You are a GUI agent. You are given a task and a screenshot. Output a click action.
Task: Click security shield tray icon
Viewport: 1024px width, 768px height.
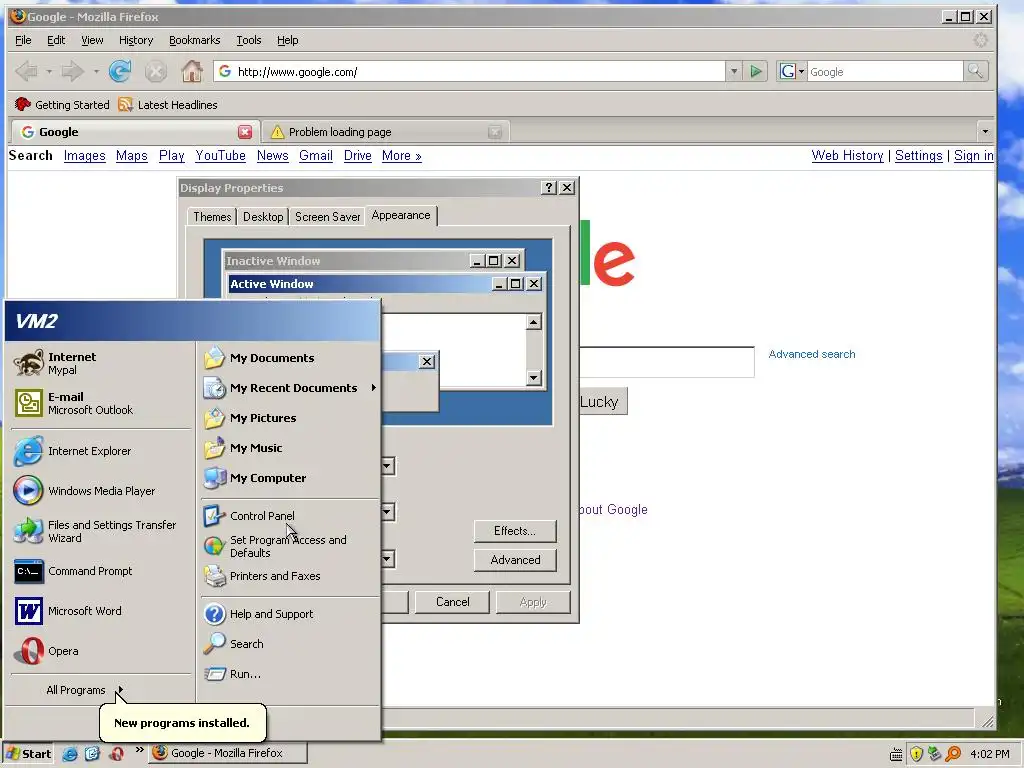click(916, 754)
